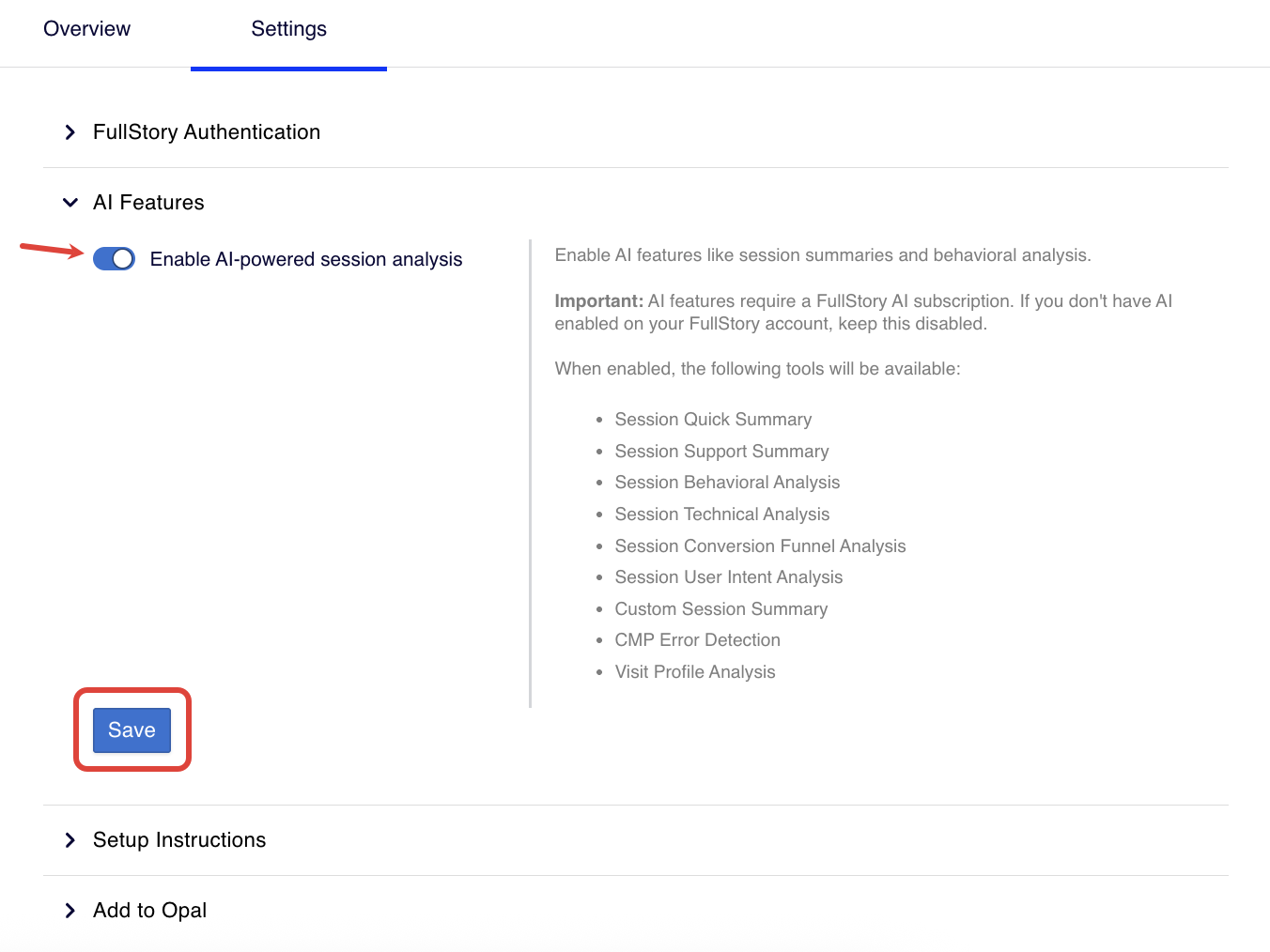
Task: Click the 'Custom Session Summary' list entry
Action: (x=720, y=609)
